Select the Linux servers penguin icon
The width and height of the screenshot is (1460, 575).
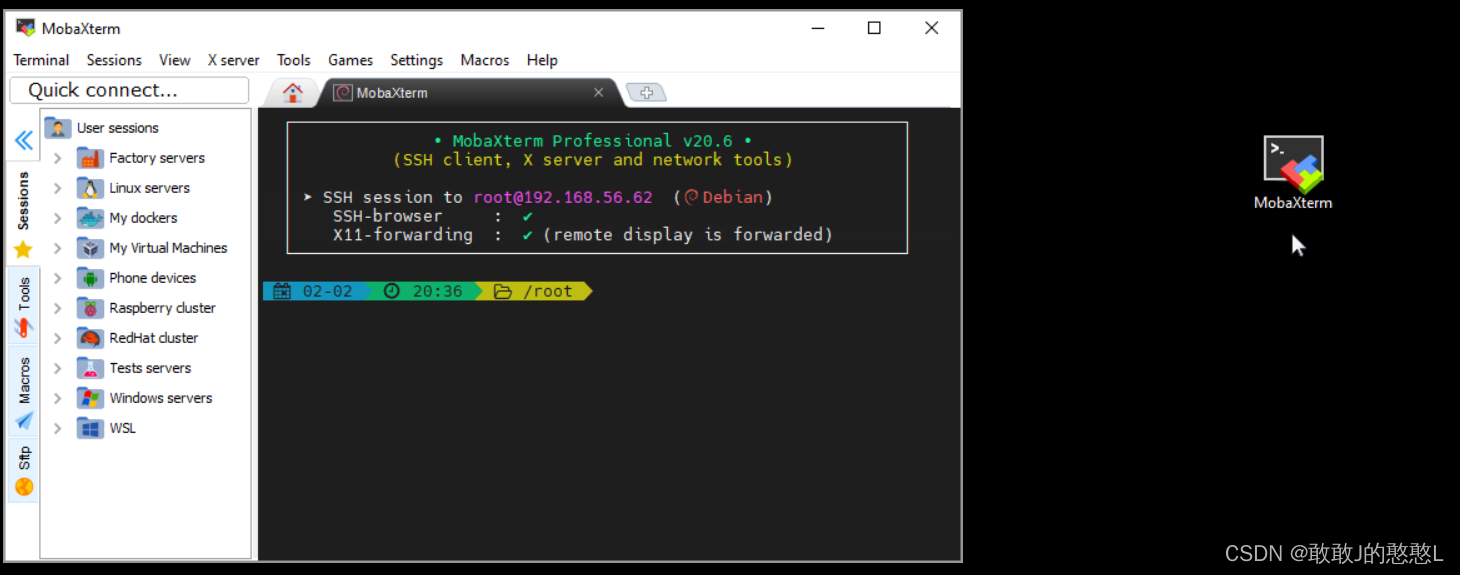90,188
